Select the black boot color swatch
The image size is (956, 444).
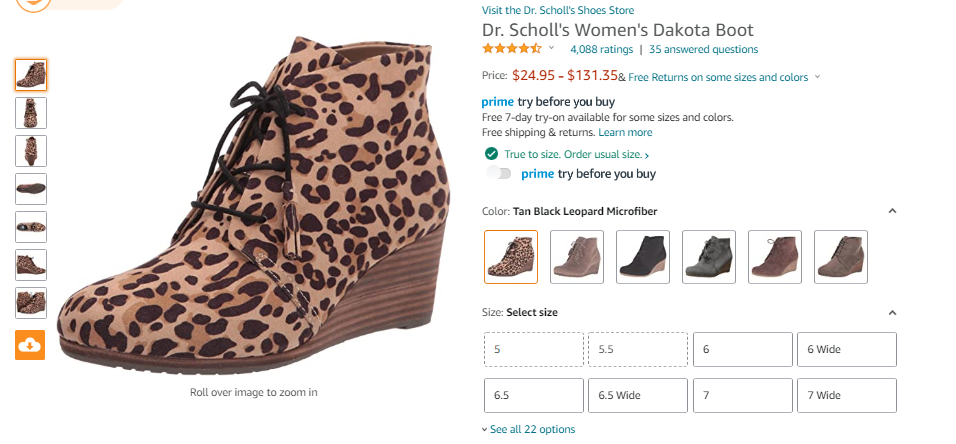tap(643, 257)
